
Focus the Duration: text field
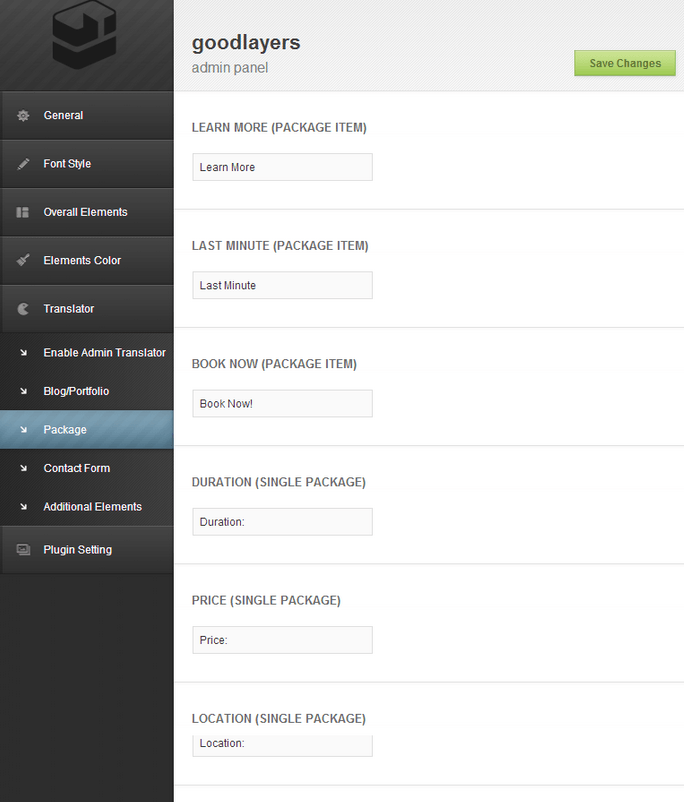[282, 522]
